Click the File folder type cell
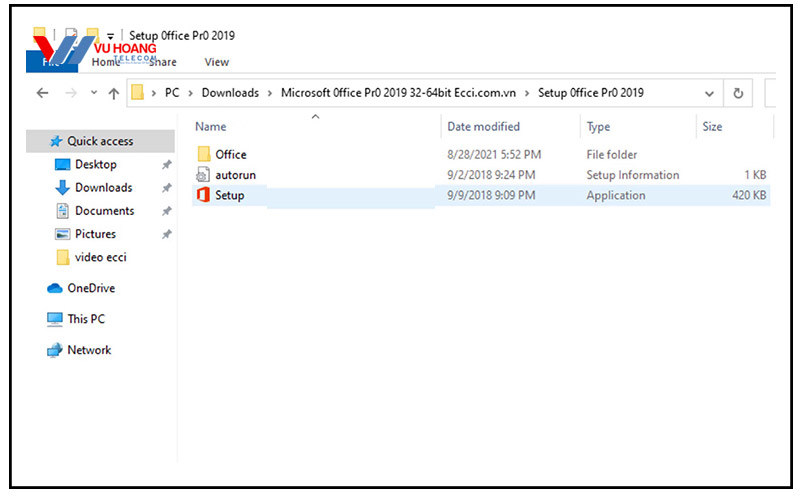800x500 pixels. (x=612, y=155)
